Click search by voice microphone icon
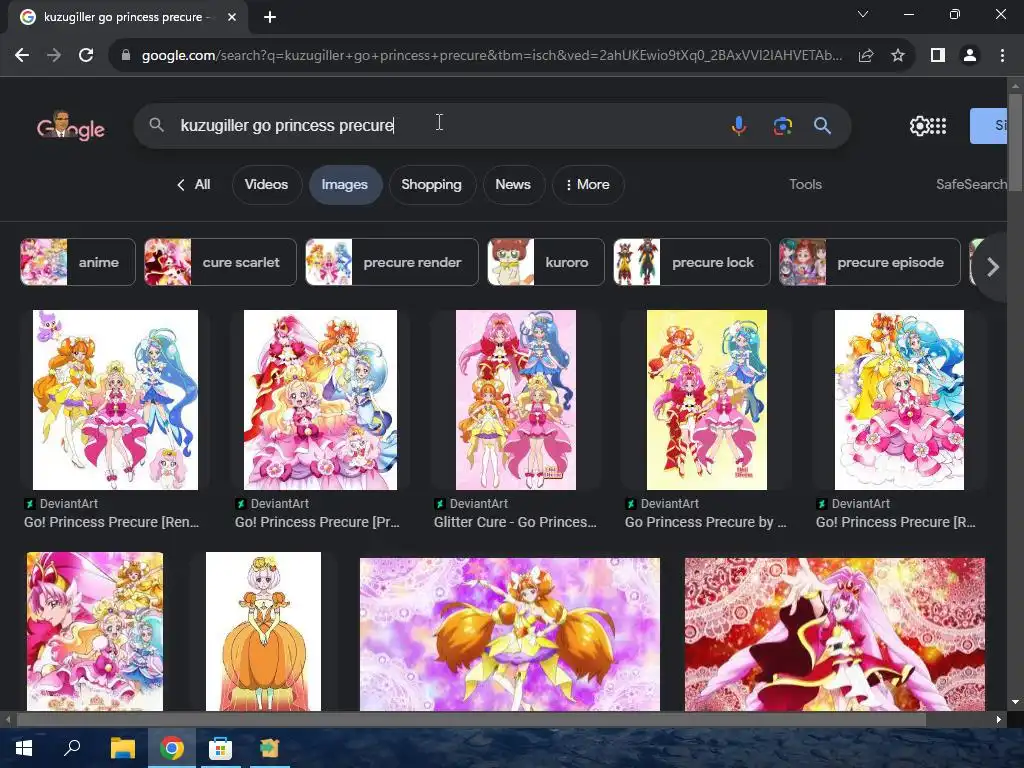The width and height of the screenshot is (1024, 768). [739, 125]
